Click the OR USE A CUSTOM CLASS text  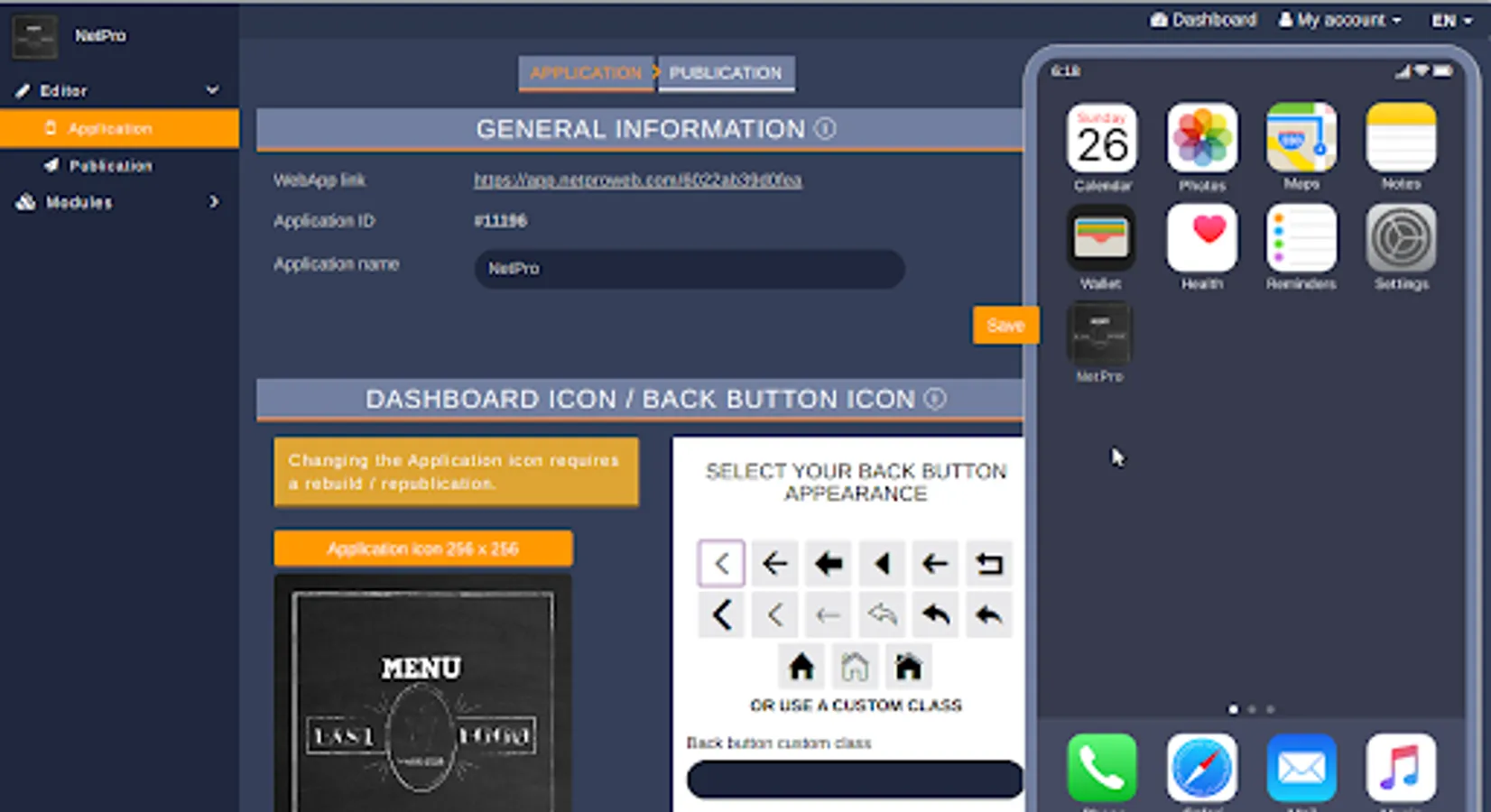point(856,706)
